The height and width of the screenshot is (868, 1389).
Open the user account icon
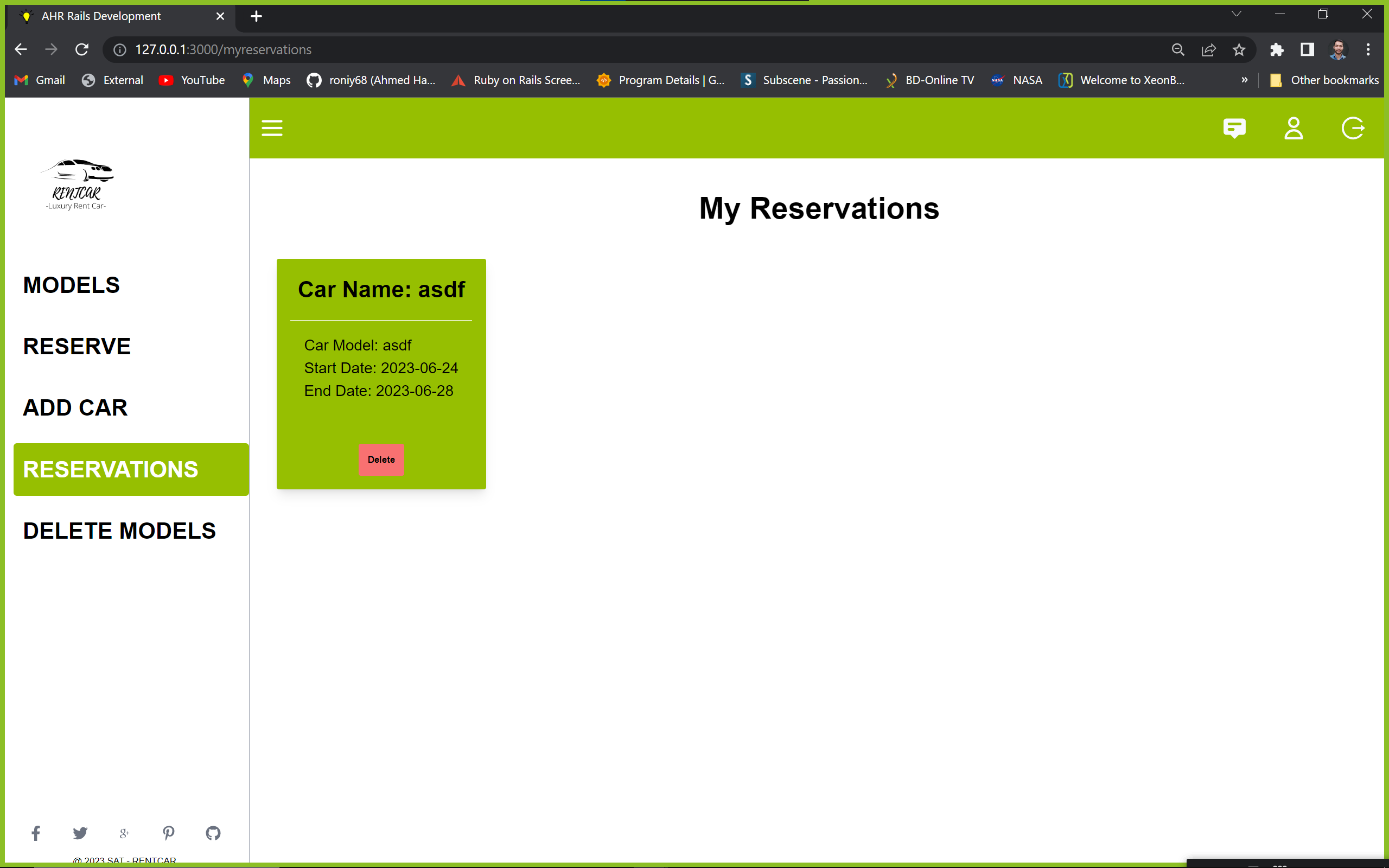pyautogui.click(x=1294, y=128)
